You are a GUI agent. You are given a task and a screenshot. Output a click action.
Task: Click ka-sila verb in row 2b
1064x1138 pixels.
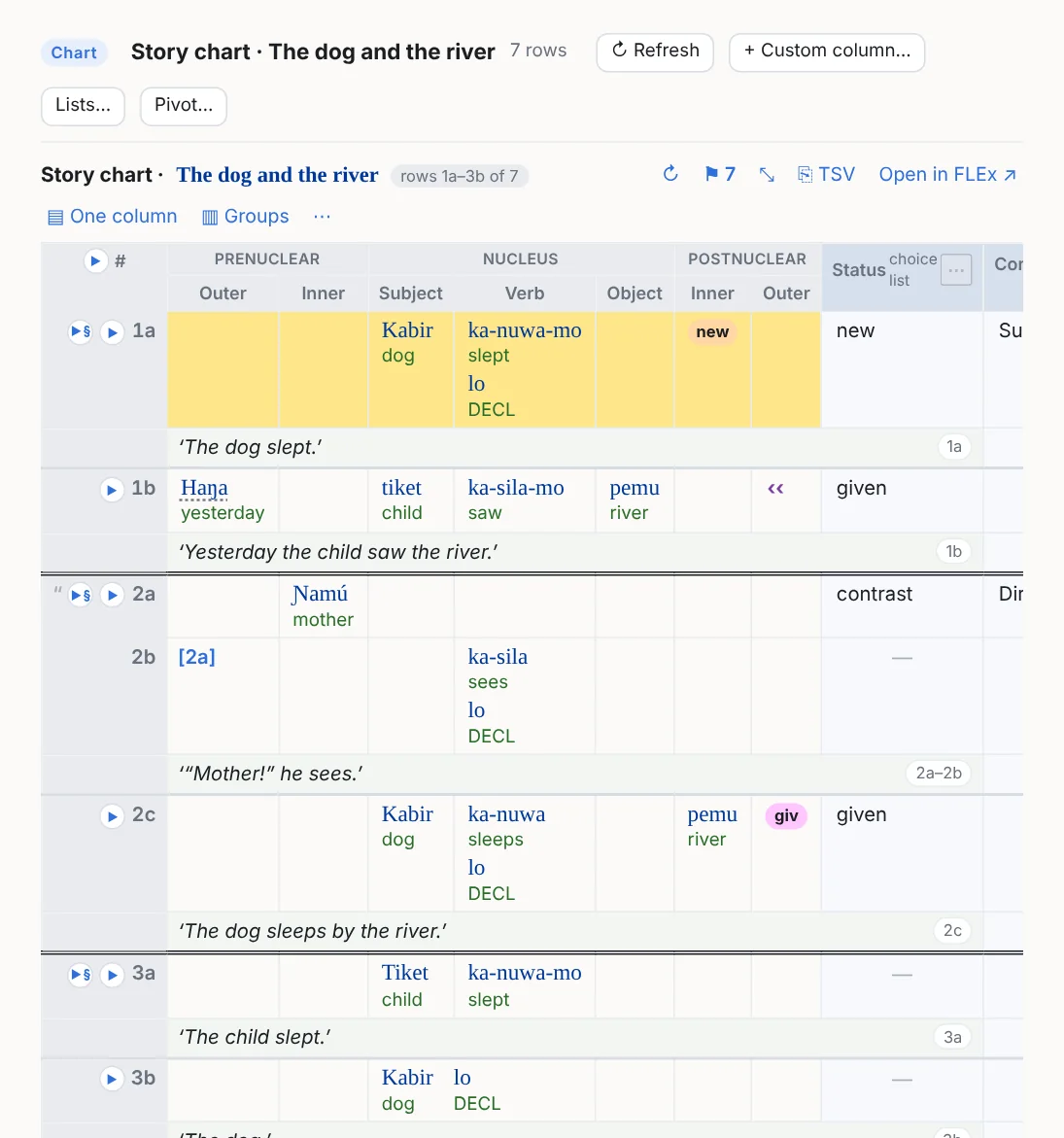498,657
